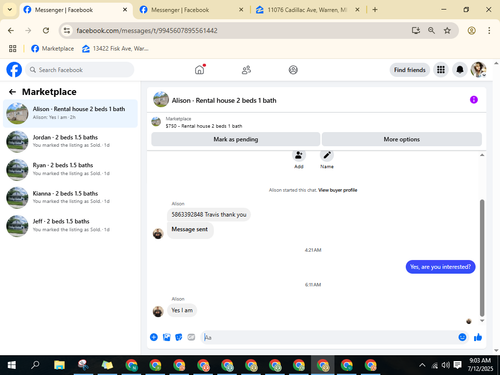Click the chat scroll-up arrow
This screenshot has width=500, height=375.
pos(482,155)
